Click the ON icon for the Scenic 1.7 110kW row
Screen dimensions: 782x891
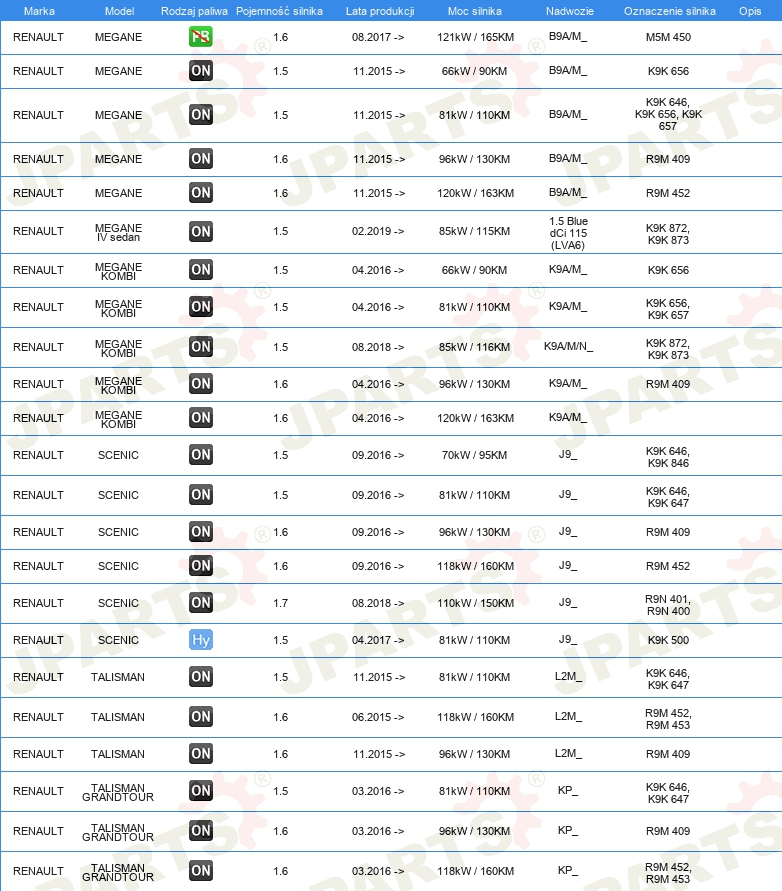coord(201,603)
